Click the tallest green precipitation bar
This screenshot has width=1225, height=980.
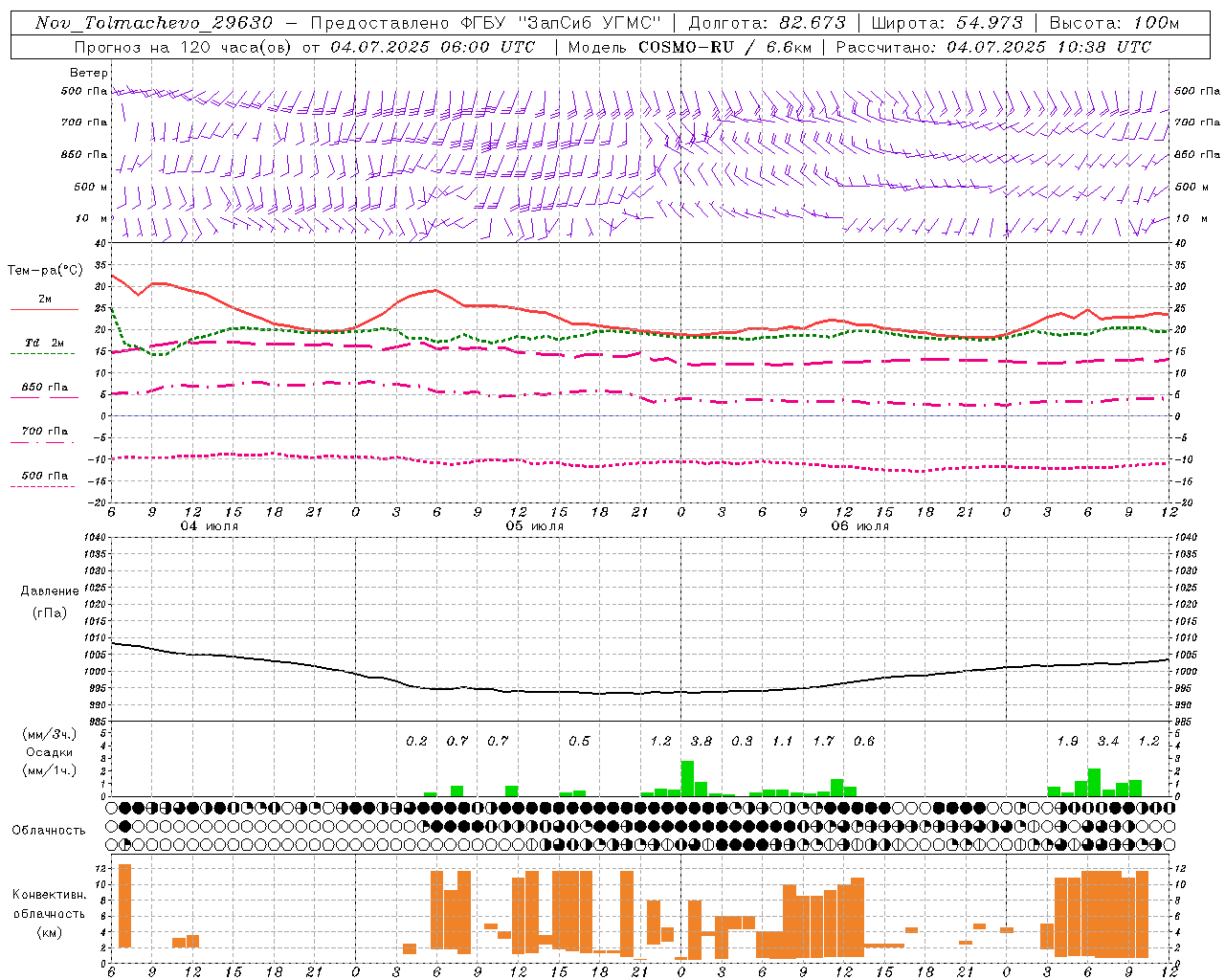pos(687,778)
